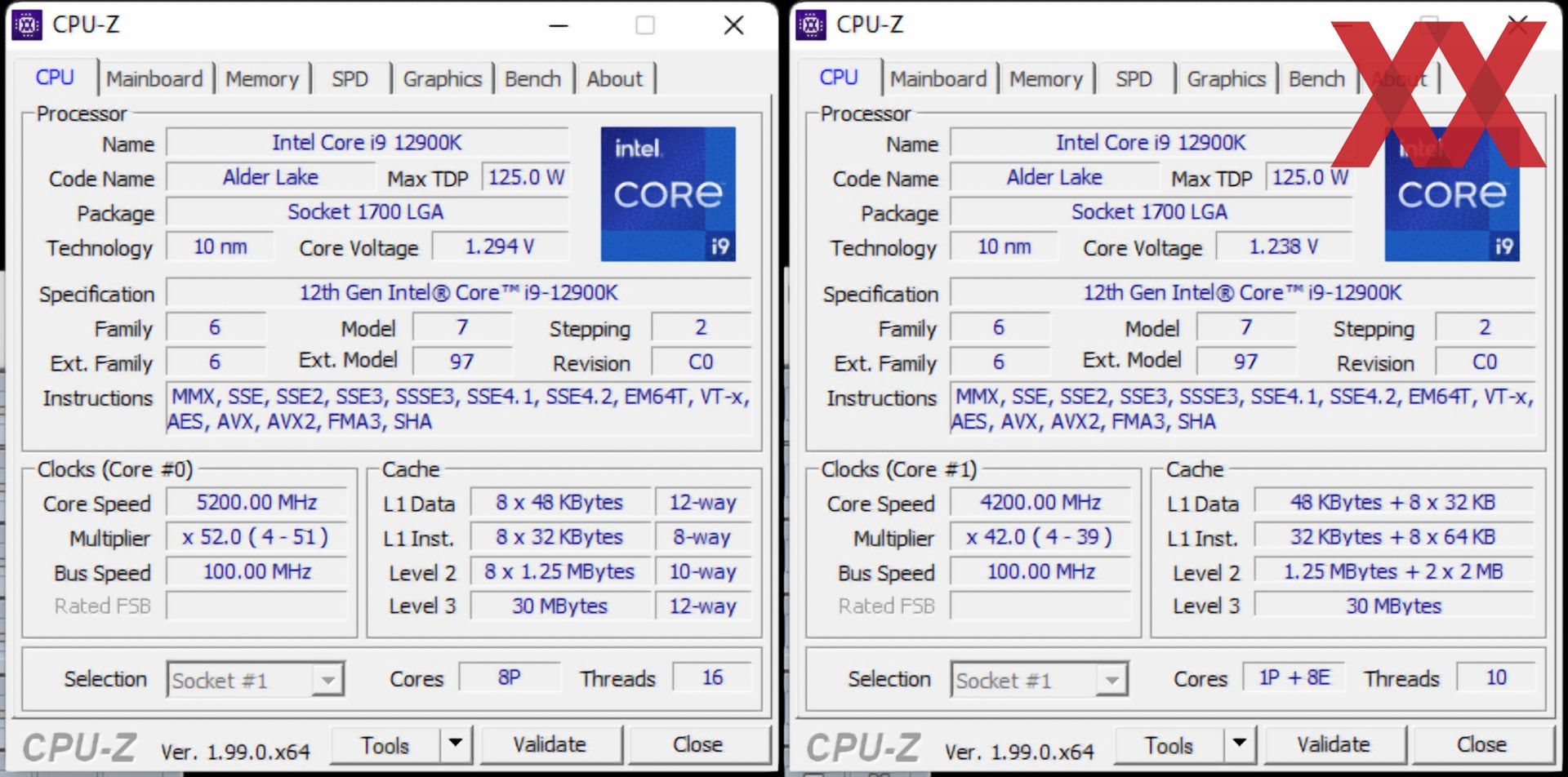Open Tools dropdown arrow in left window
Image resolution: width=1568 pixels, height=777 pixels.
(456, 744)
